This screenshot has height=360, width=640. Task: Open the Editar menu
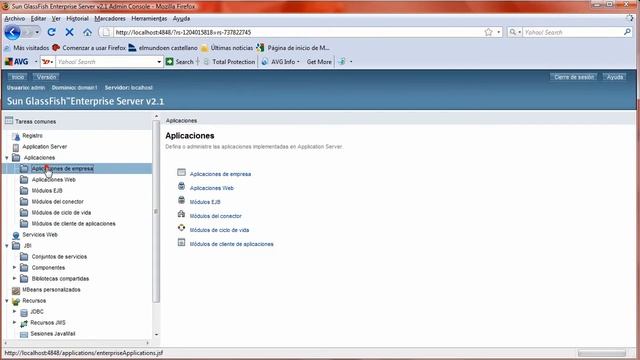(38, 19)
